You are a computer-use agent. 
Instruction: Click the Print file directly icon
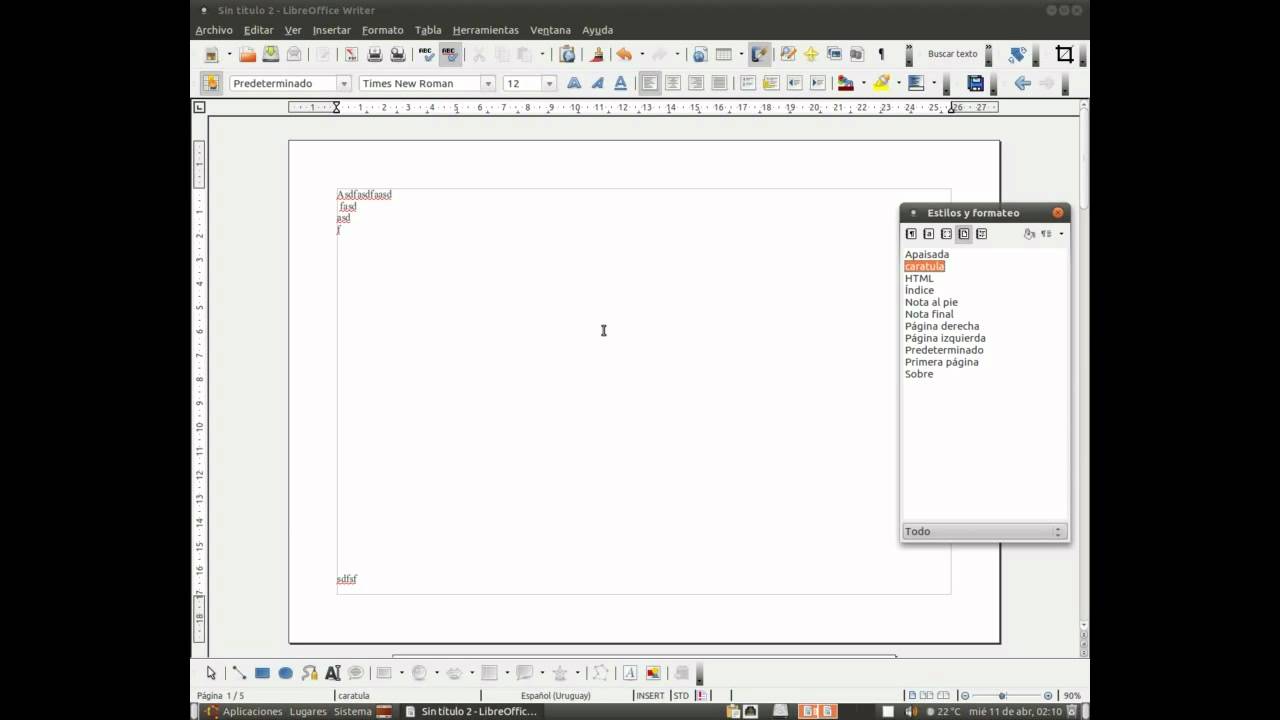click(375, 55)
